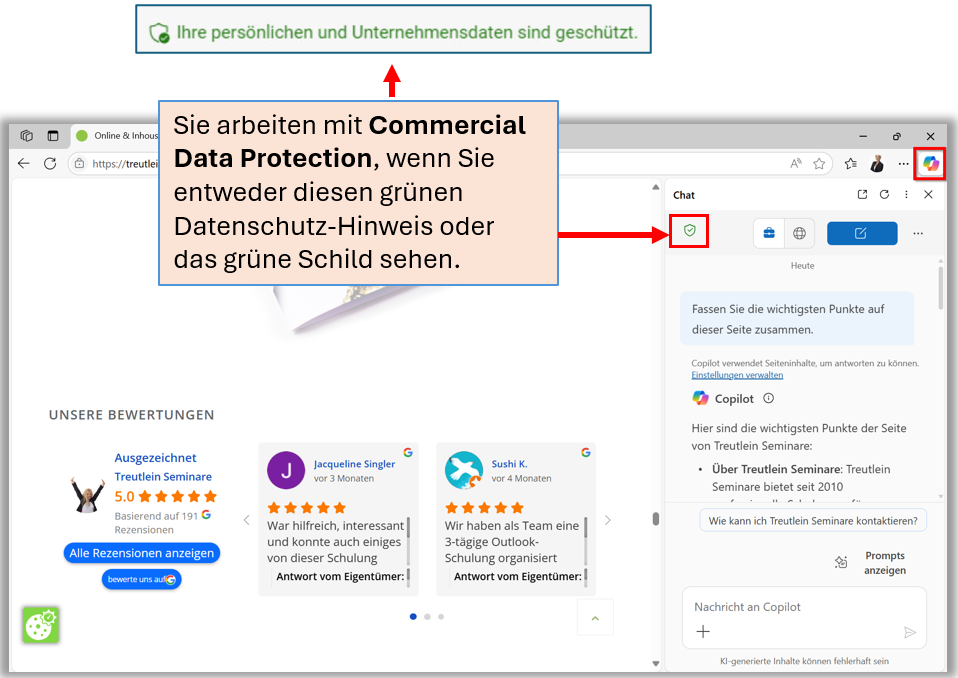958x678 pixels.
Task: Click the Nachricht an Copilot input field
Action: point(804,607)
